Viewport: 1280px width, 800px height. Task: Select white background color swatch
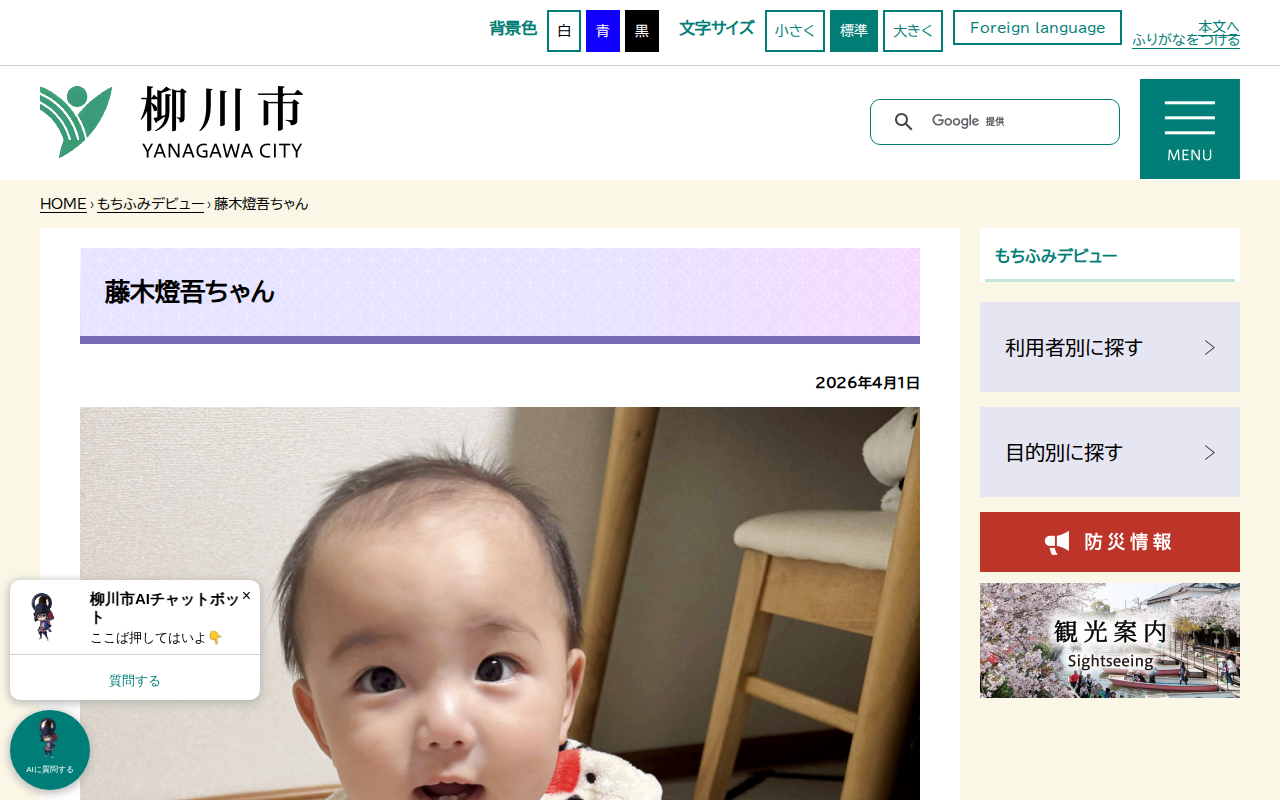pyautogui.click(x=564, y=31)
